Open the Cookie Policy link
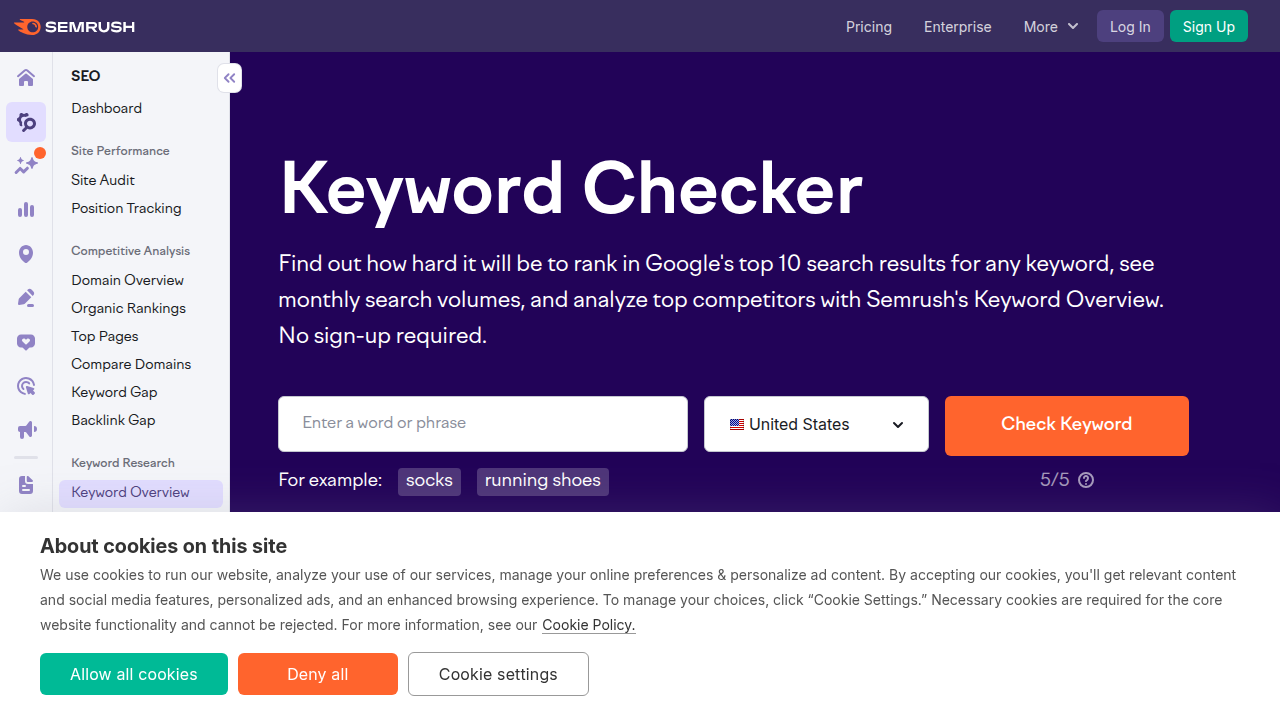Image resolution: width=1280 pixels, height=720 pixels. tap(588, 624)
